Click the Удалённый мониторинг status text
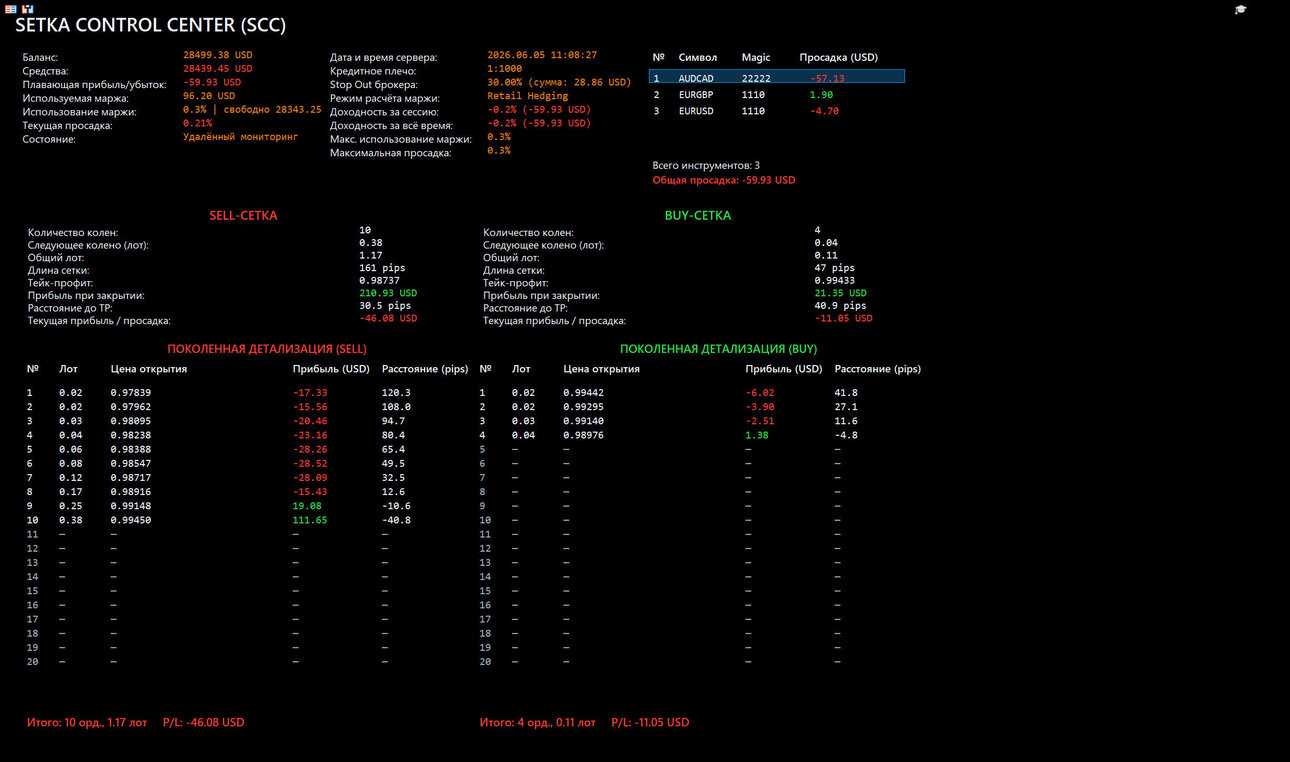Viewport: 1290px width, 762px height. coord(240,137)
